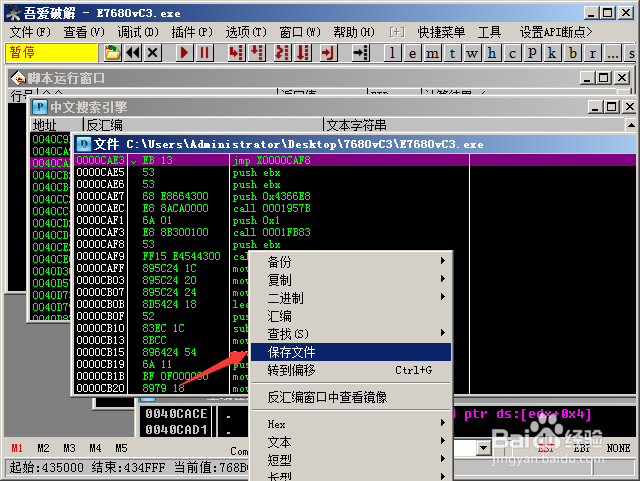Show the call stack with the k button

(x=552, y=53)
